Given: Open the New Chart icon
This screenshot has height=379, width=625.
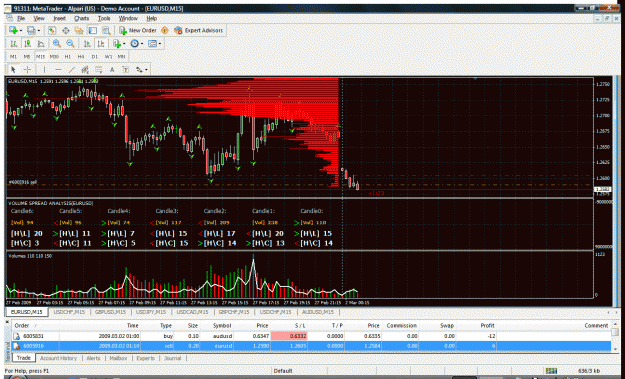Looking at the screenshot, I should click(x=13, y=30).
